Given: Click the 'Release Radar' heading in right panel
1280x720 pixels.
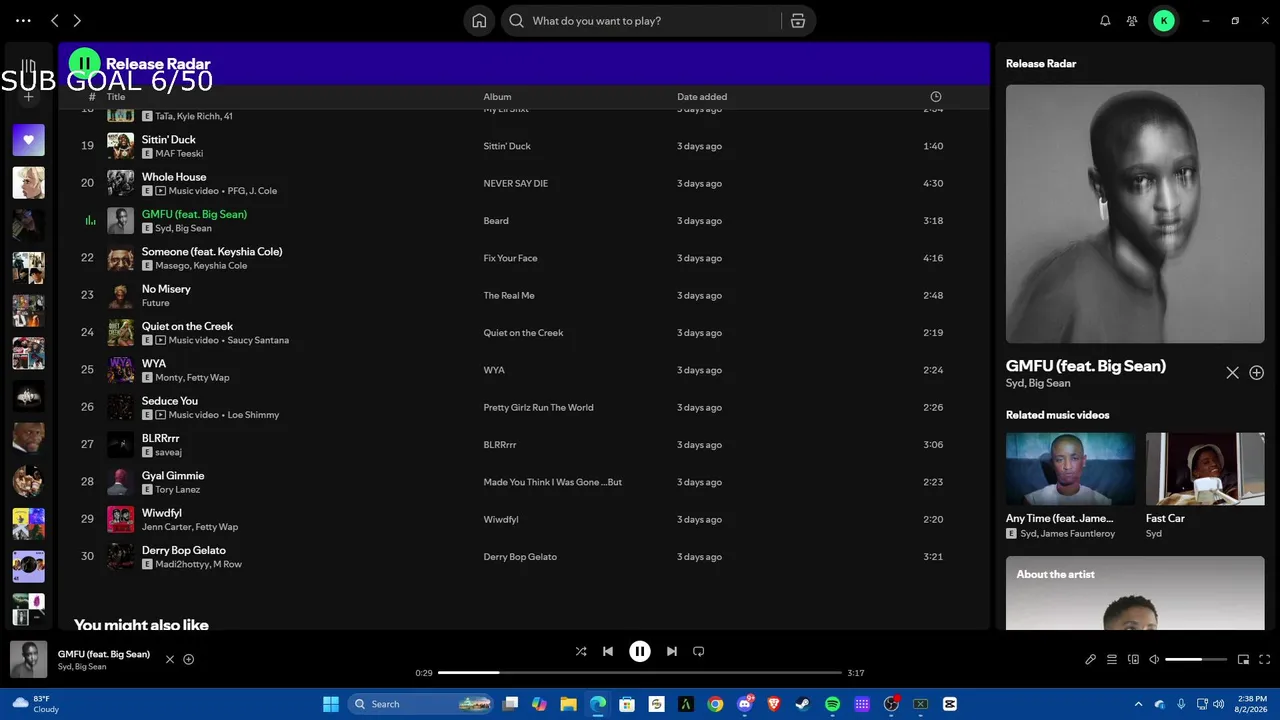Looking at the screenshot, I should pyautogui.click(x=1041, y=64).
